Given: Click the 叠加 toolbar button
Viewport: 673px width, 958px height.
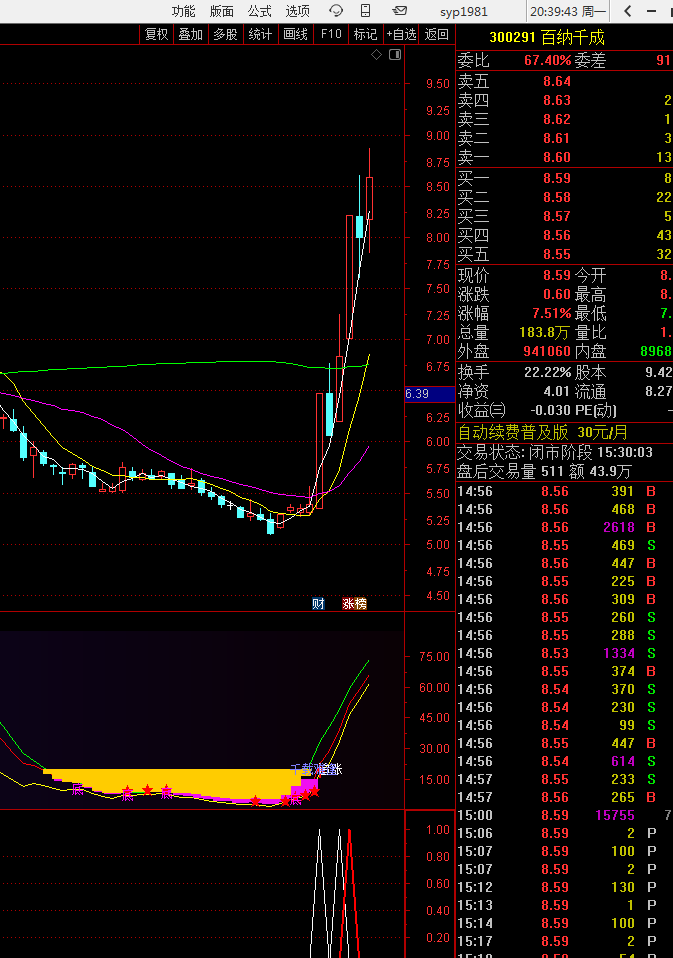Looking at the screenshot, I should [x=191, y=34].
